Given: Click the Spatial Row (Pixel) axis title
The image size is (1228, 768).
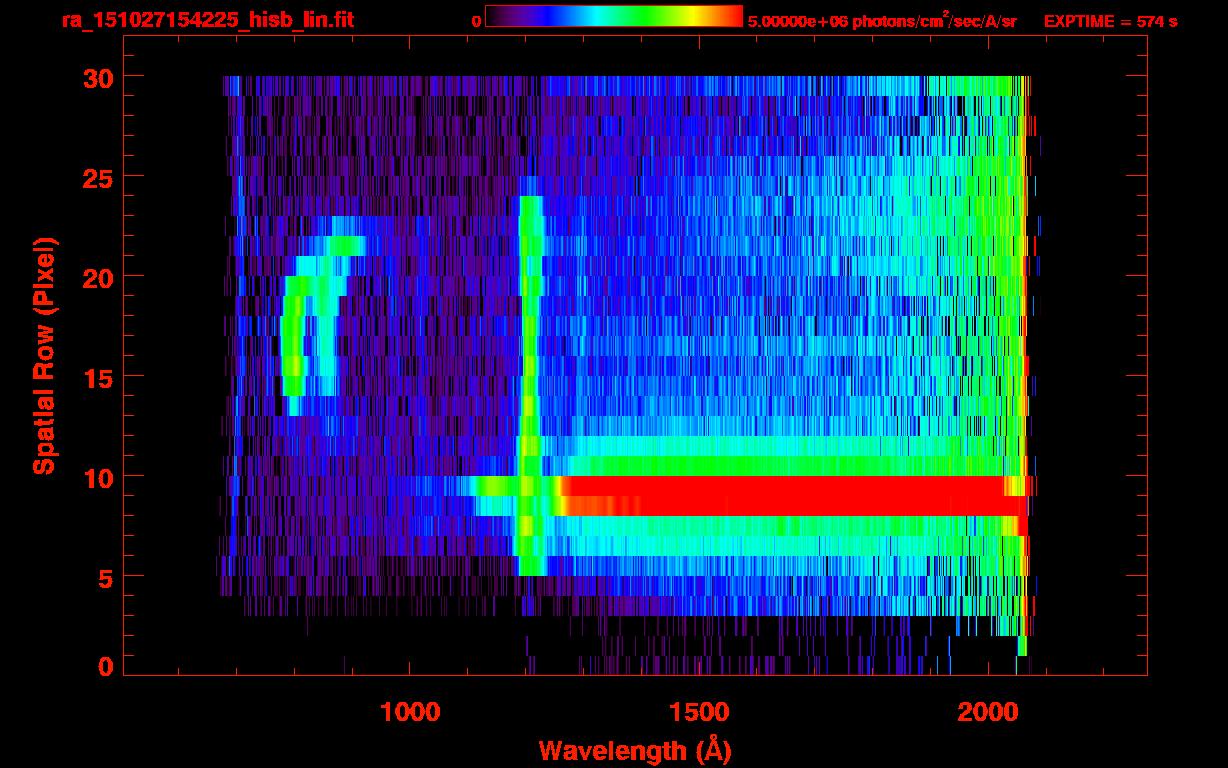Looking at the screenshot, I should pos(44,355).
